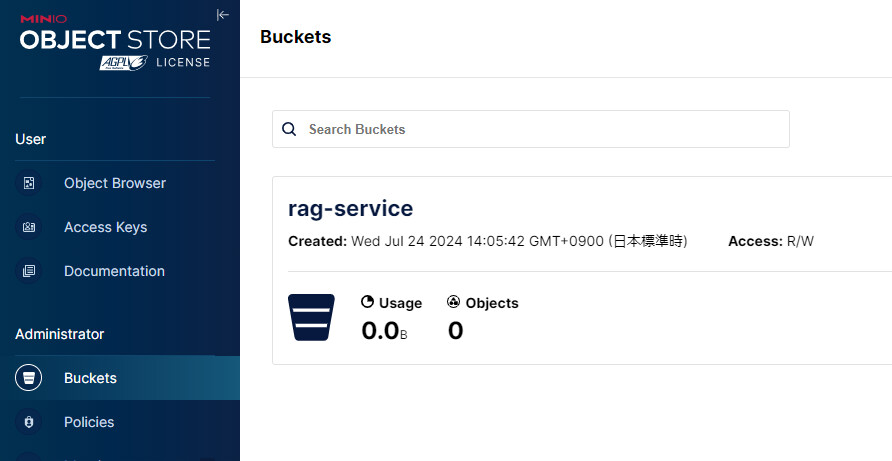Click the Access Keys sidebar icon
Screen dimensions: 892x461
tap(29, 227)
